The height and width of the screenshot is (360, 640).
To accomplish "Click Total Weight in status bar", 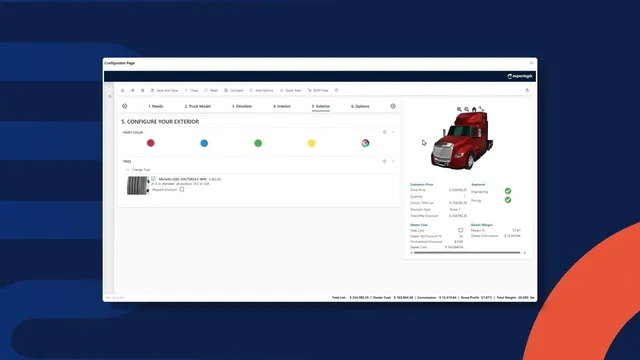I will 514,298.
